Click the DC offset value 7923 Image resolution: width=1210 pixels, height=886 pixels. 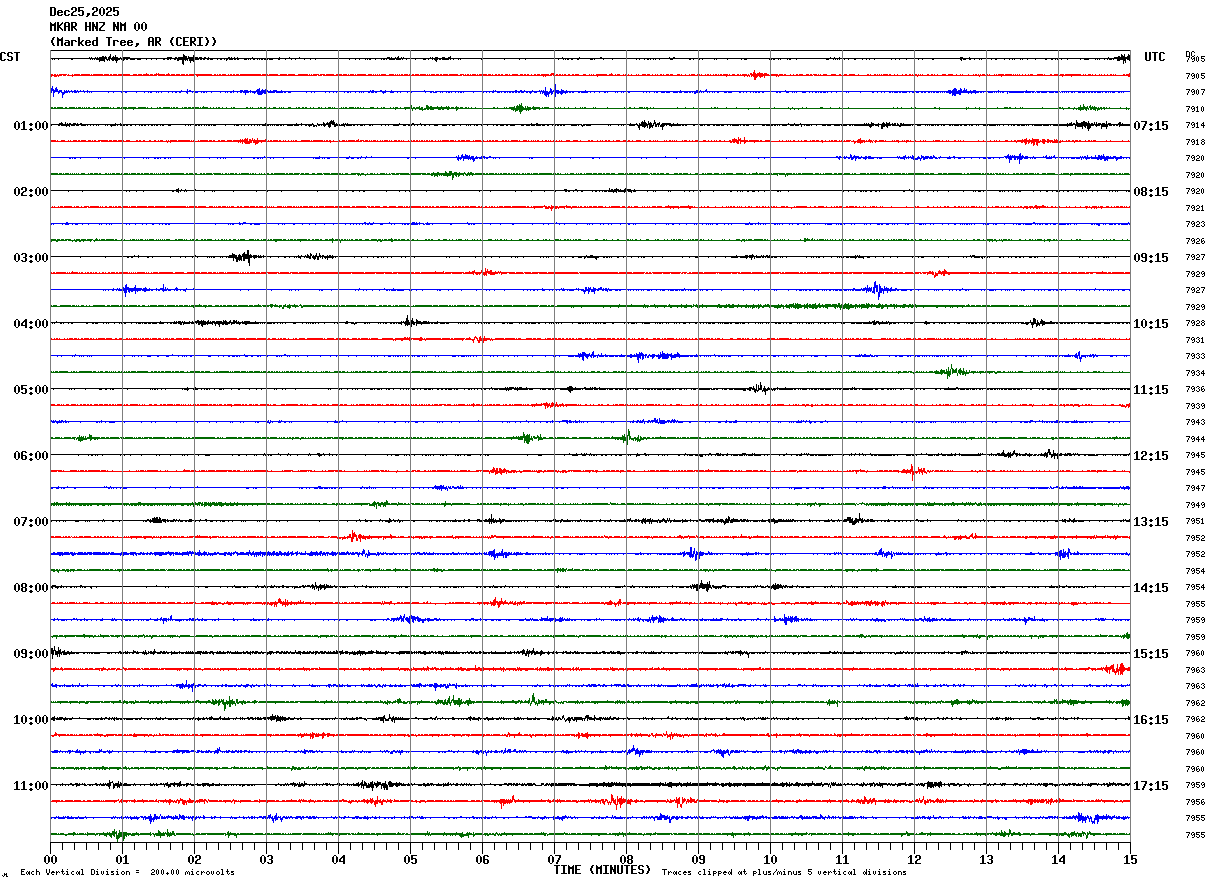click(1195, 225)
